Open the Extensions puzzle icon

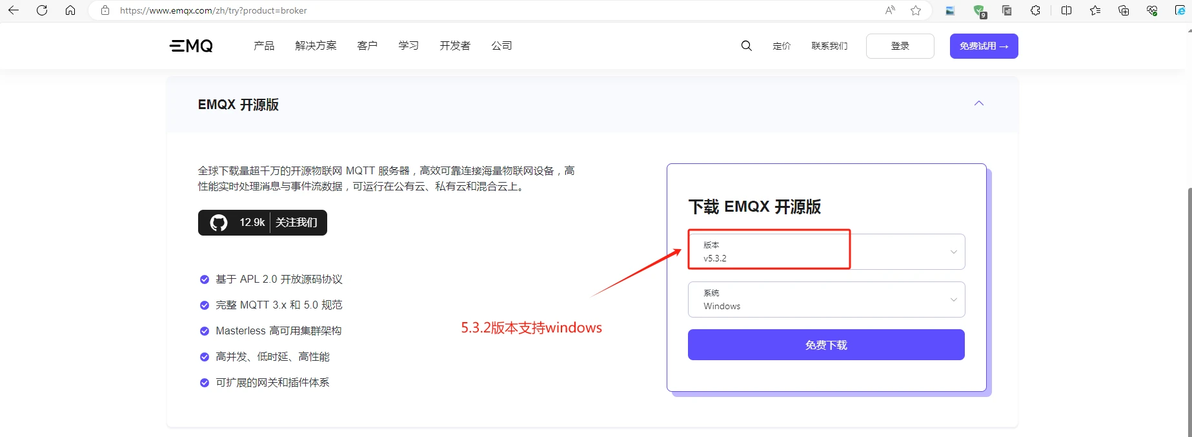[1035, 11]
